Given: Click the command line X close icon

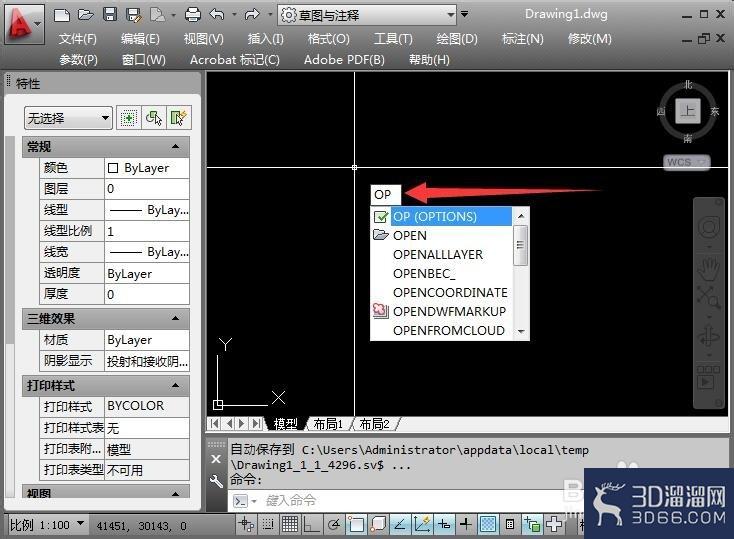Looking at the screenshot, I should (x=216, y=459).
